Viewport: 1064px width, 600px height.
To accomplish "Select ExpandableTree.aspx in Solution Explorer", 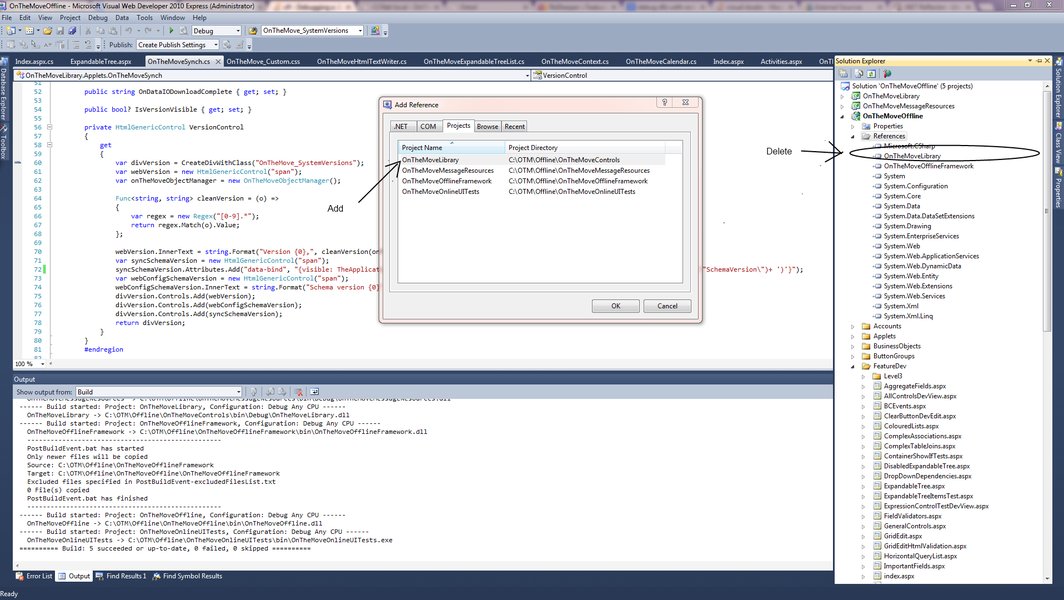I will [x=914, y=486].
